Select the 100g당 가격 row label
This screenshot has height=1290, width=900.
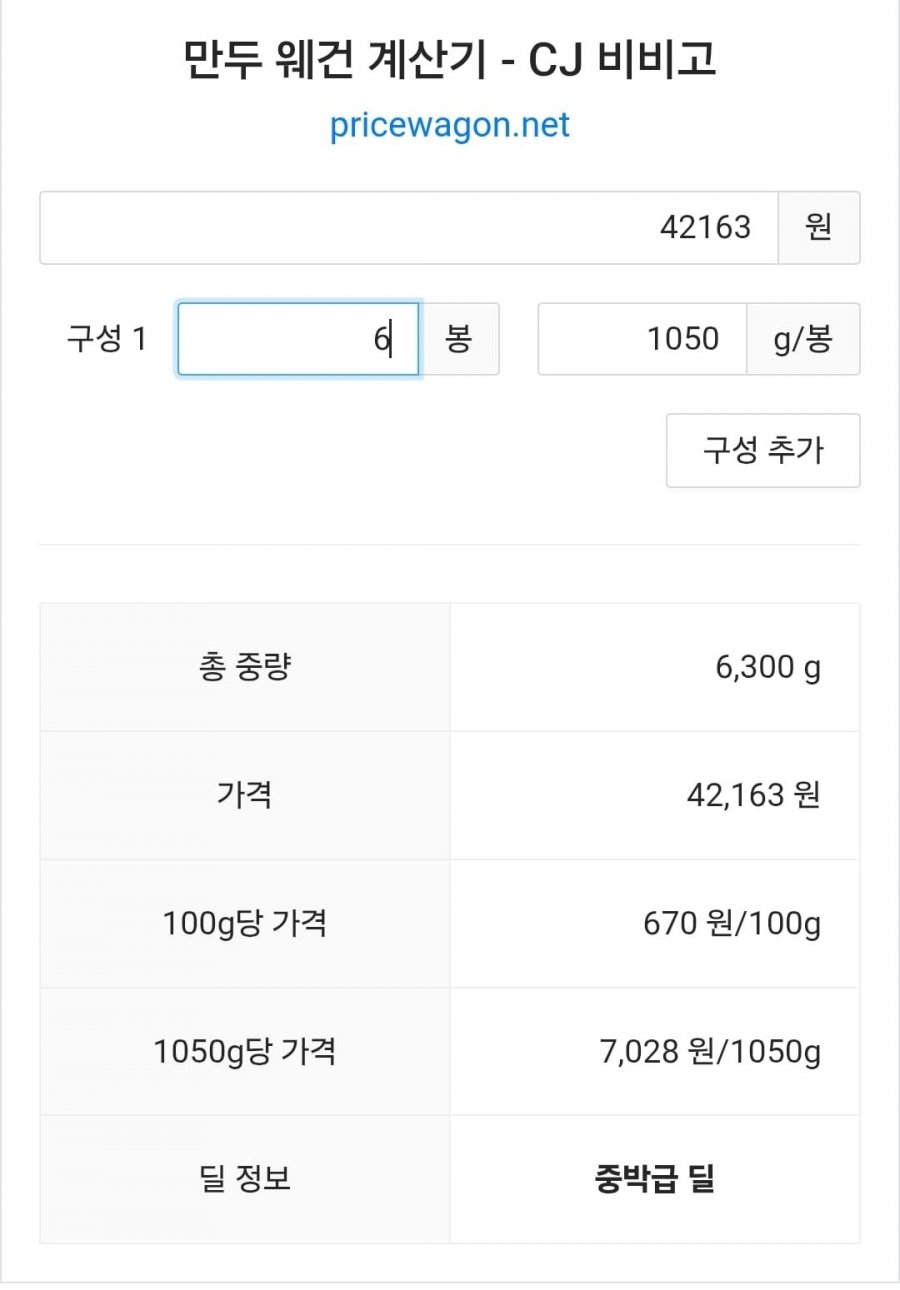click(245, 923)
